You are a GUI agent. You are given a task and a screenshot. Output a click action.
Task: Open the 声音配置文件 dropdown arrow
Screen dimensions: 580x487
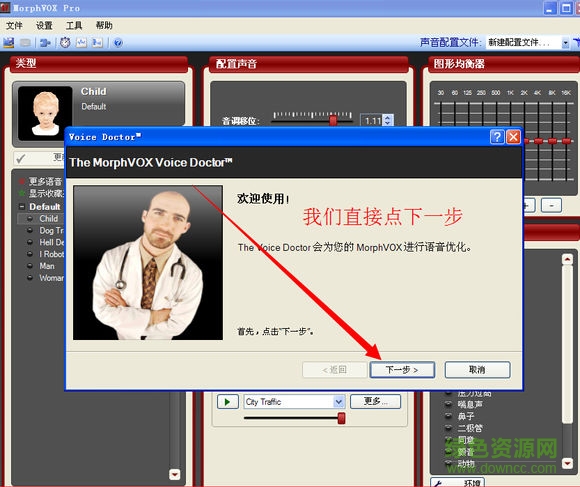pos(565,43)
